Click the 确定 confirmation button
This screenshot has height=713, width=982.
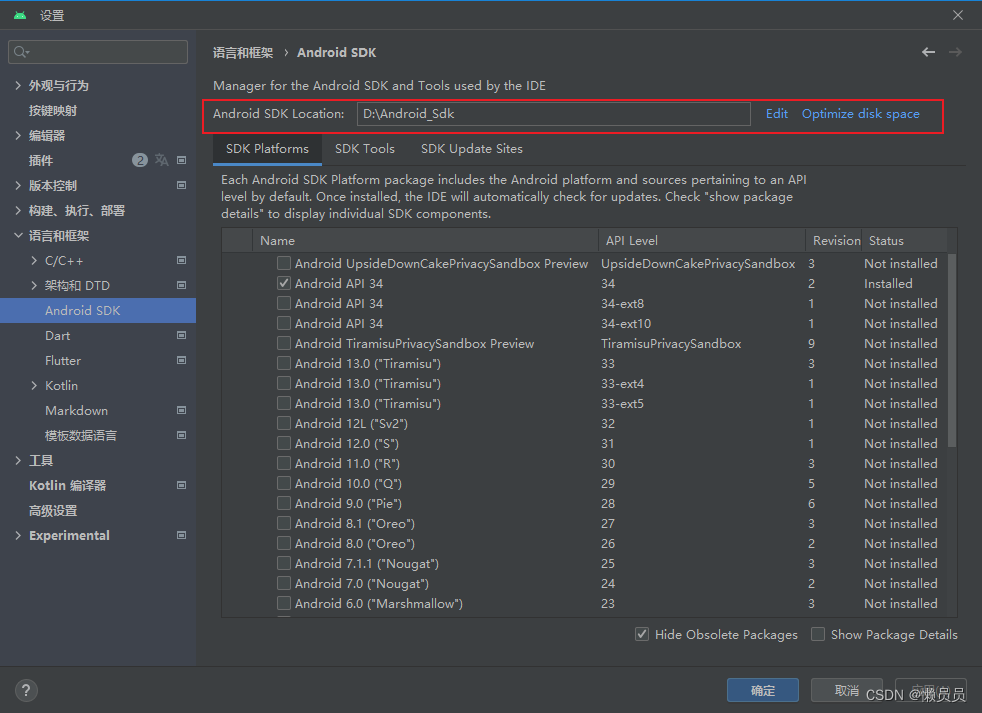pos(762,690)
